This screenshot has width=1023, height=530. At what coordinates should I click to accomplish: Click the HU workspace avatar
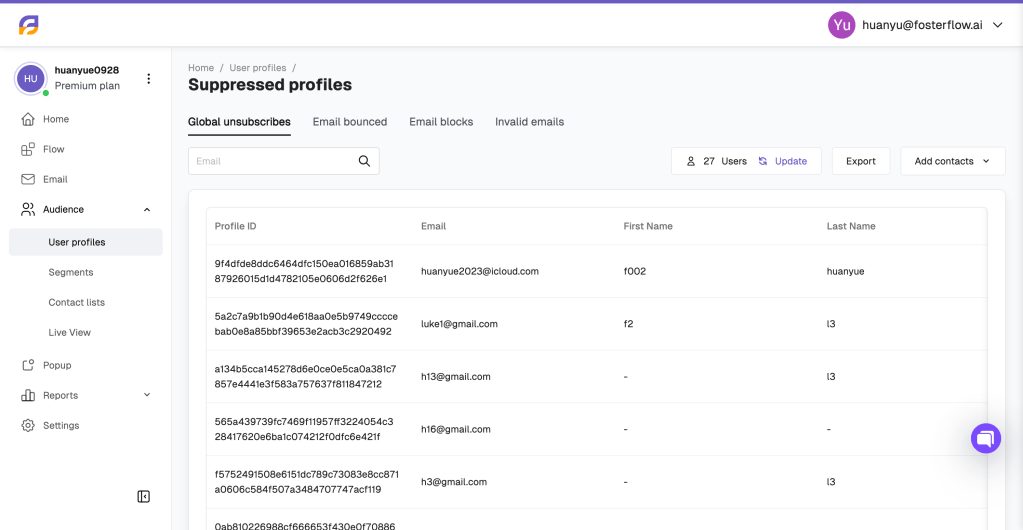point(31,78)
